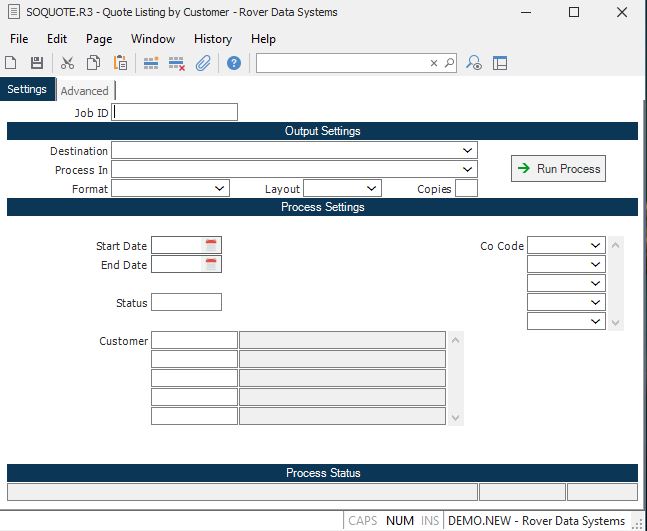This screenshot has height=531, width=647.
Task: Expand the first Co Code dropdown
Action: (x=596, y=245)
